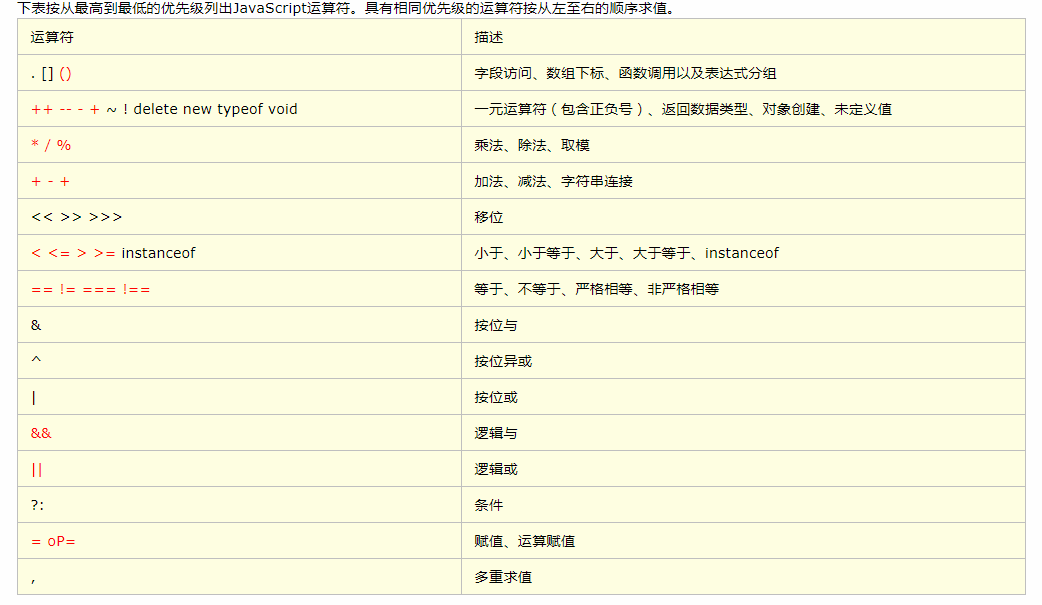
Task: Click the '移位' description cell
Action: (x=743, y=217)
